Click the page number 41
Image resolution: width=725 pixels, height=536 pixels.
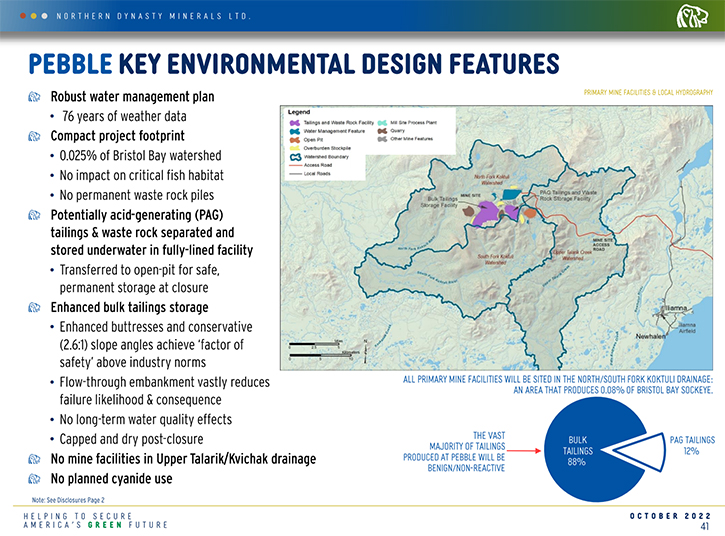(705, 526)
